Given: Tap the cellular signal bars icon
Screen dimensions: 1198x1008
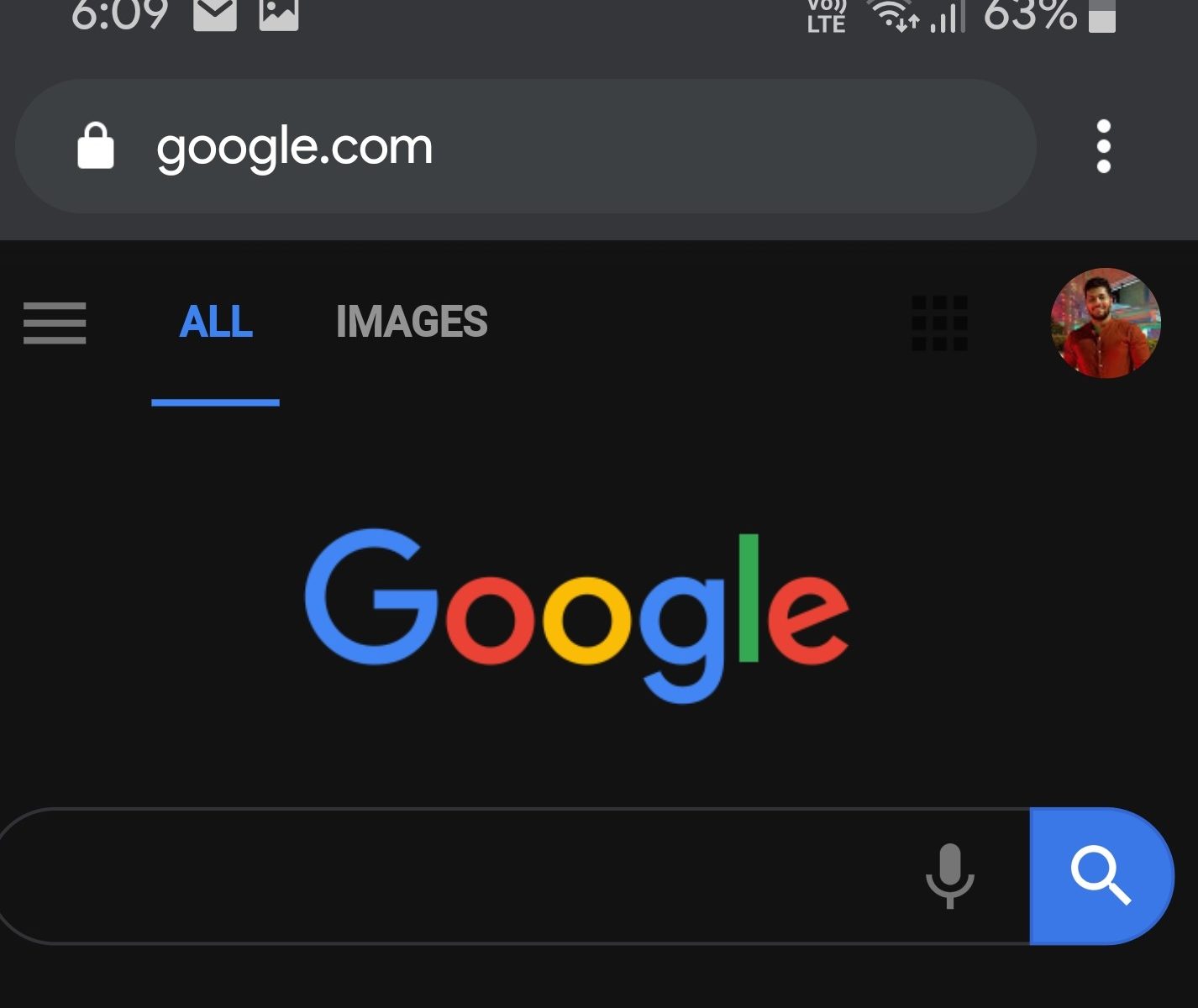Looking at the screenshot, I should pyautogui.click(x=948, y=15).
